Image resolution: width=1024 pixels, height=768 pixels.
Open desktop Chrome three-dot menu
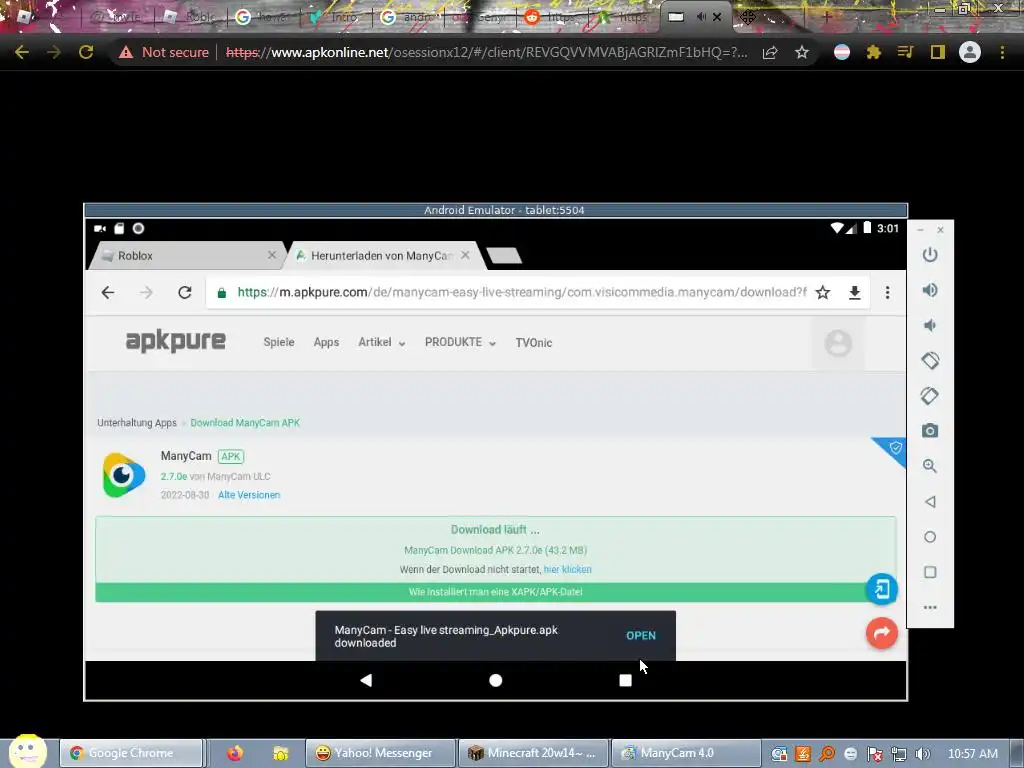tap(1002, 52)
